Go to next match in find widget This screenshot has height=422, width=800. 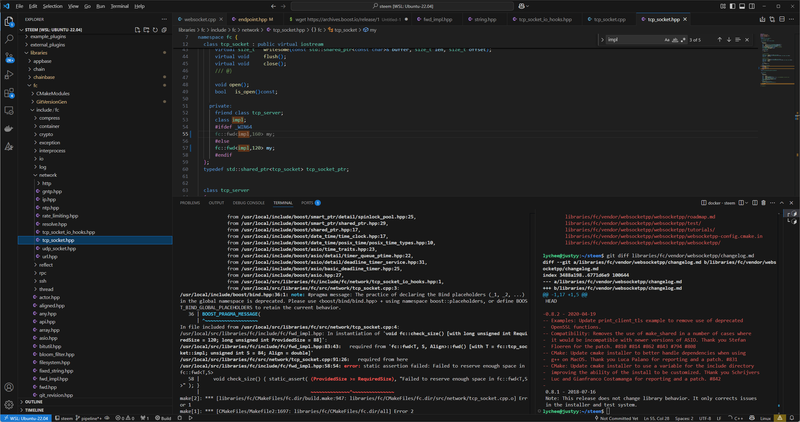tap(729, 39)
